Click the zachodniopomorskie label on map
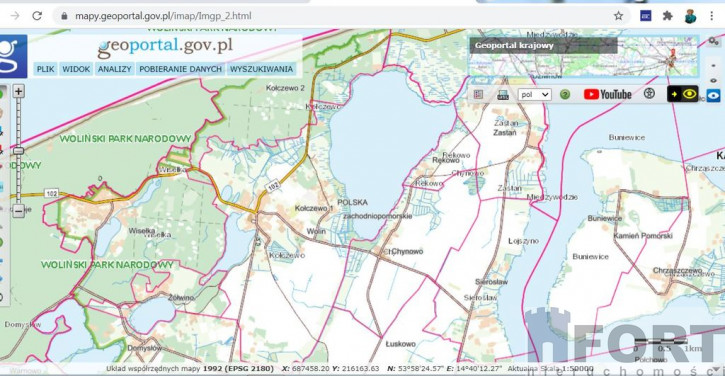The height and width of the screenshot is (376, 725). [x=377, y=216]
